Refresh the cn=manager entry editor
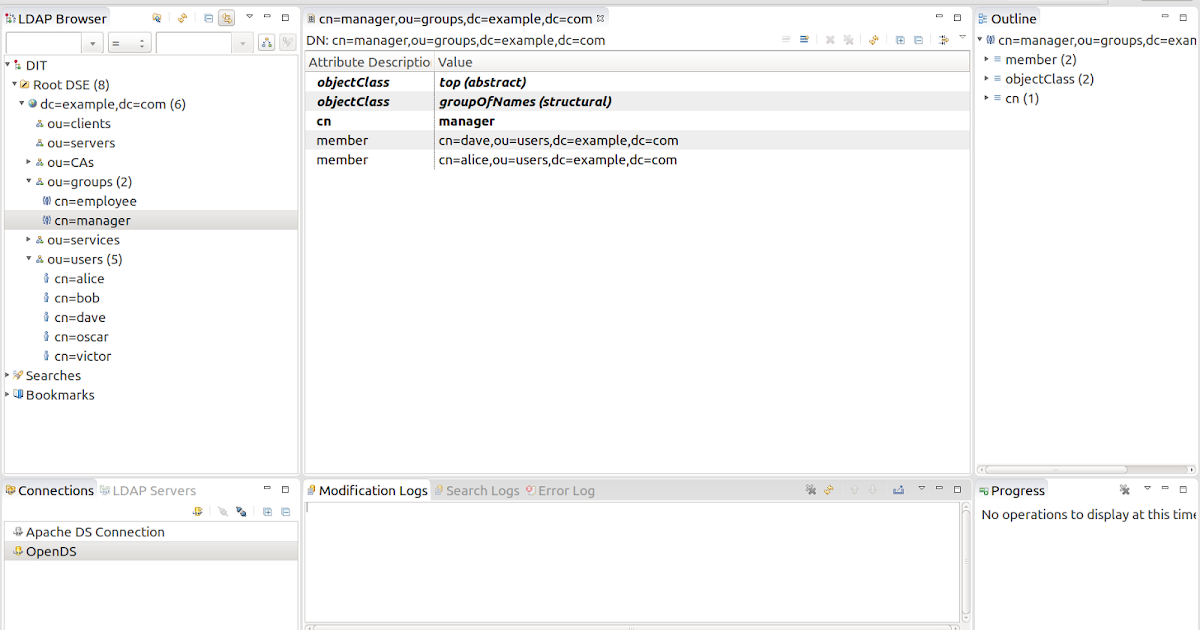This screenshot has height=630, width=1200. (873, 38)
